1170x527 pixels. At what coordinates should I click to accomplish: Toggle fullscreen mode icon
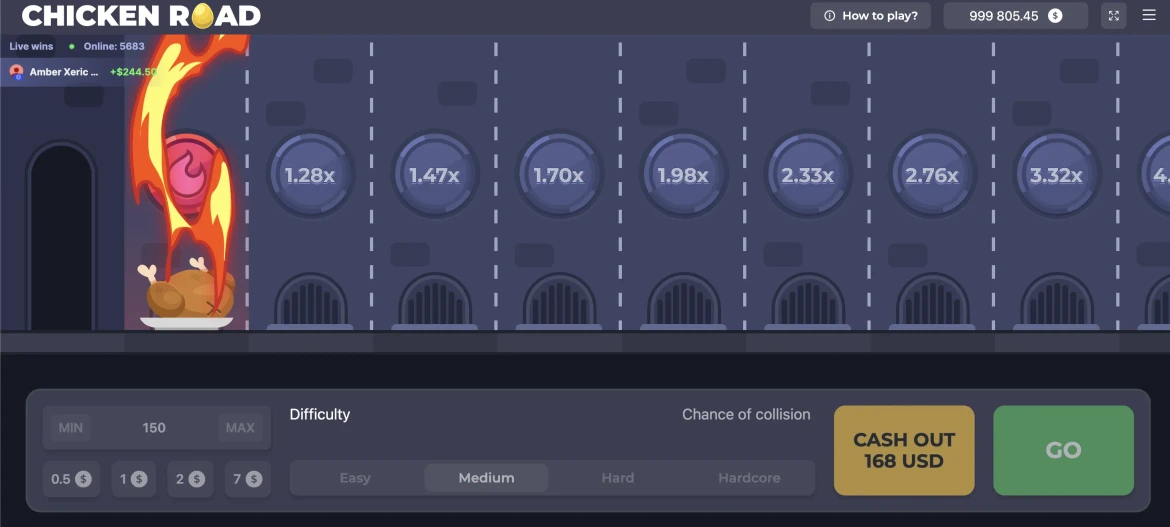pyautogui.click(x=1113, y=16)
